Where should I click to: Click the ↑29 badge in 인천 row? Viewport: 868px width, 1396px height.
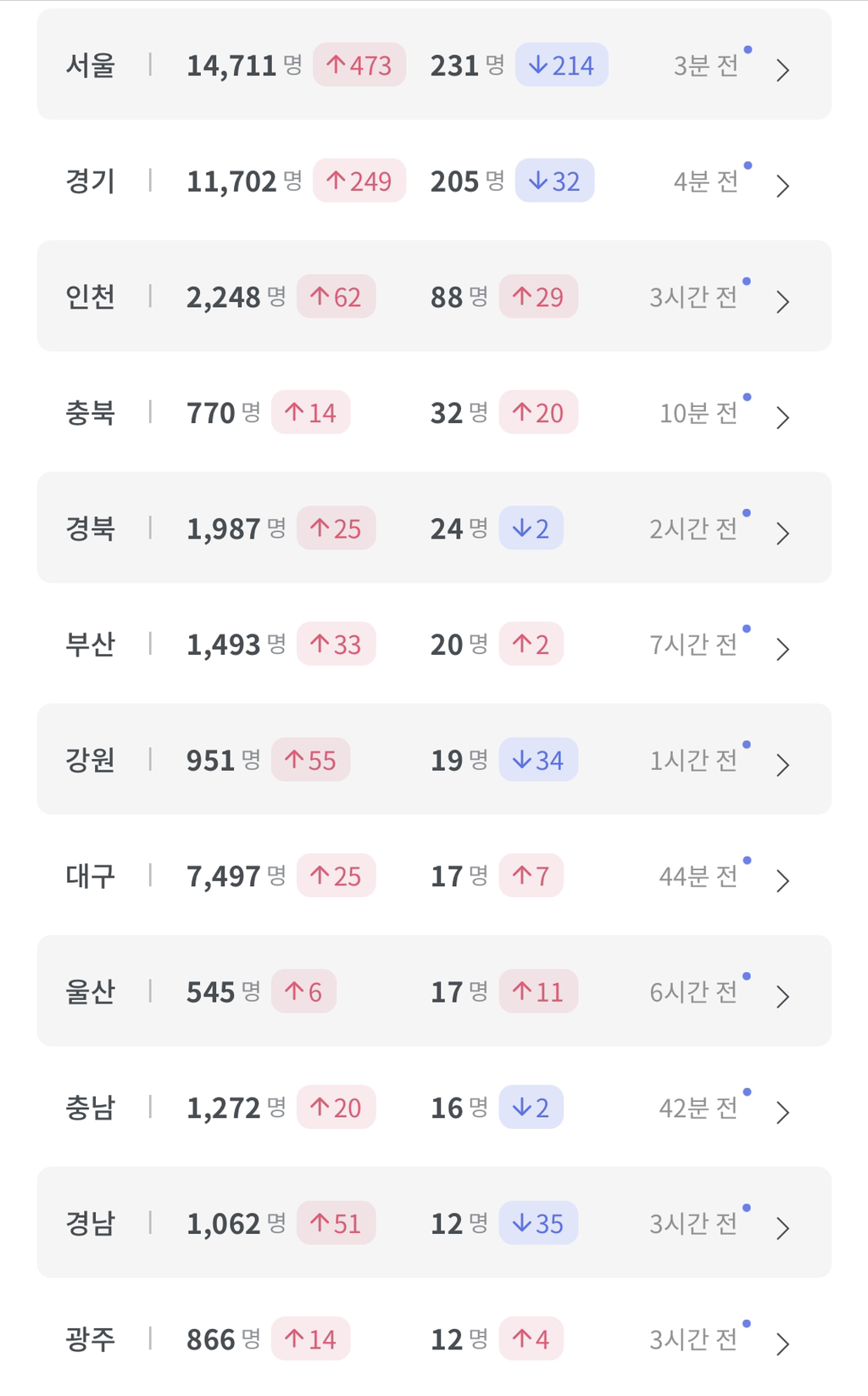pyautogui.click(x=538, y=297)
